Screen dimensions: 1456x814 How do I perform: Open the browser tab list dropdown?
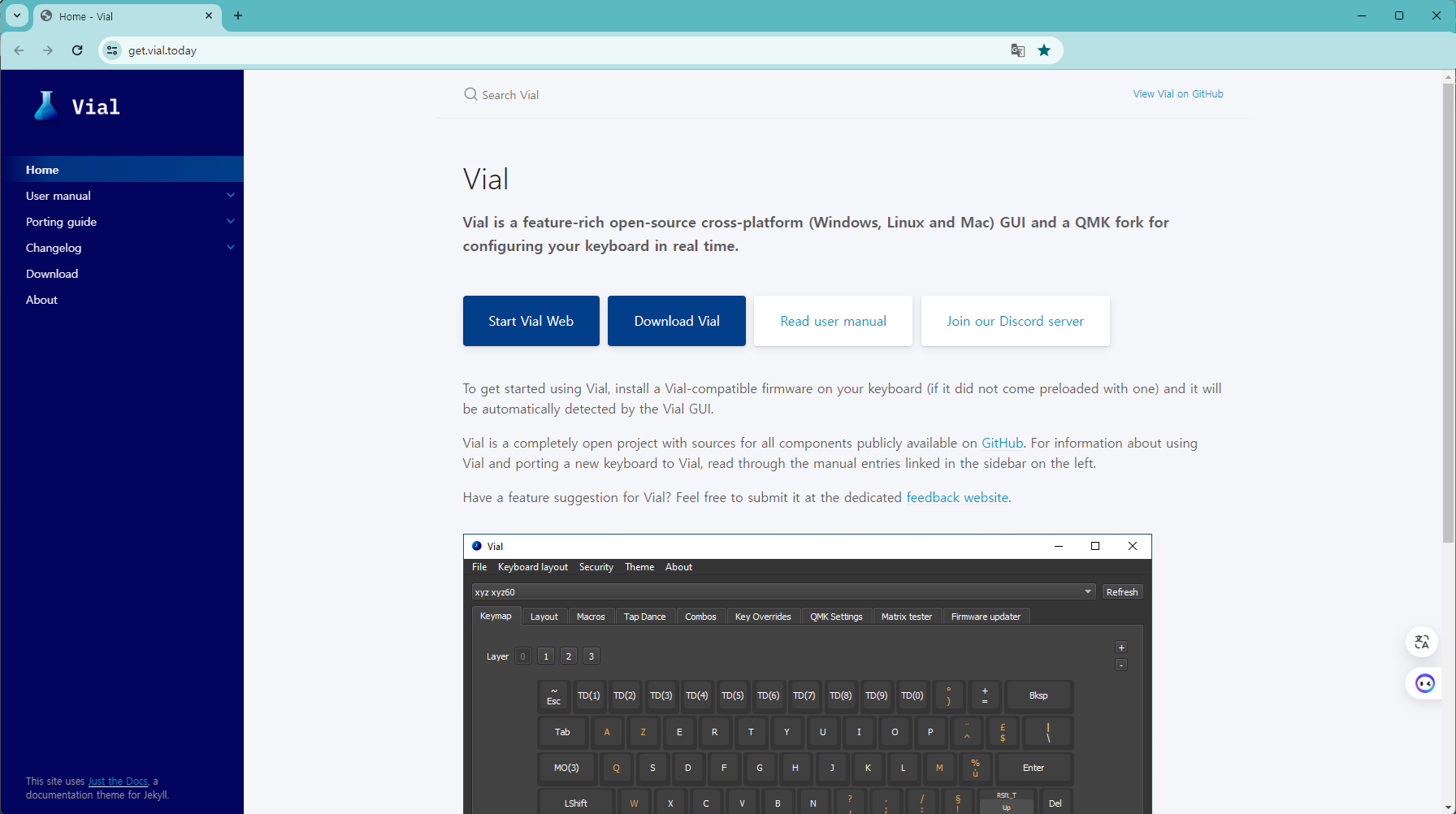[16, 15]
